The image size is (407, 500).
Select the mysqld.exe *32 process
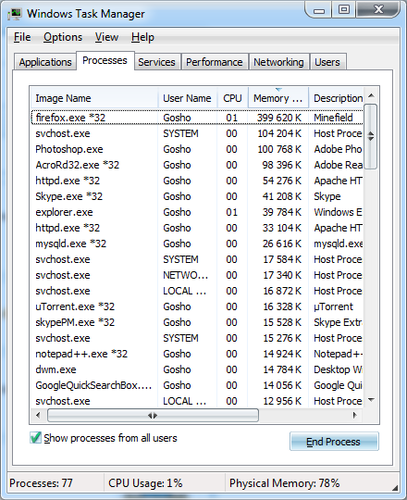tap(197, 243)
